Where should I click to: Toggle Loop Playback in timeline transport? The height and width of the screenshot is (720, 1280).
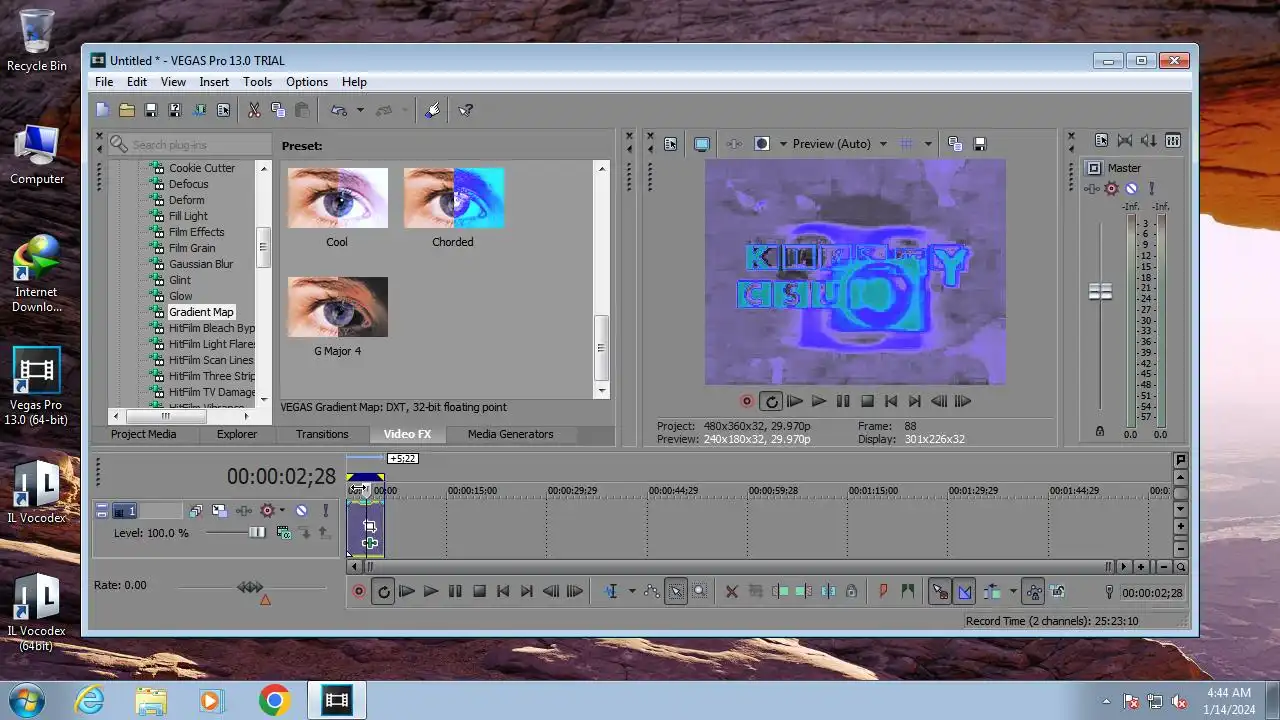[x=383, y=592]
